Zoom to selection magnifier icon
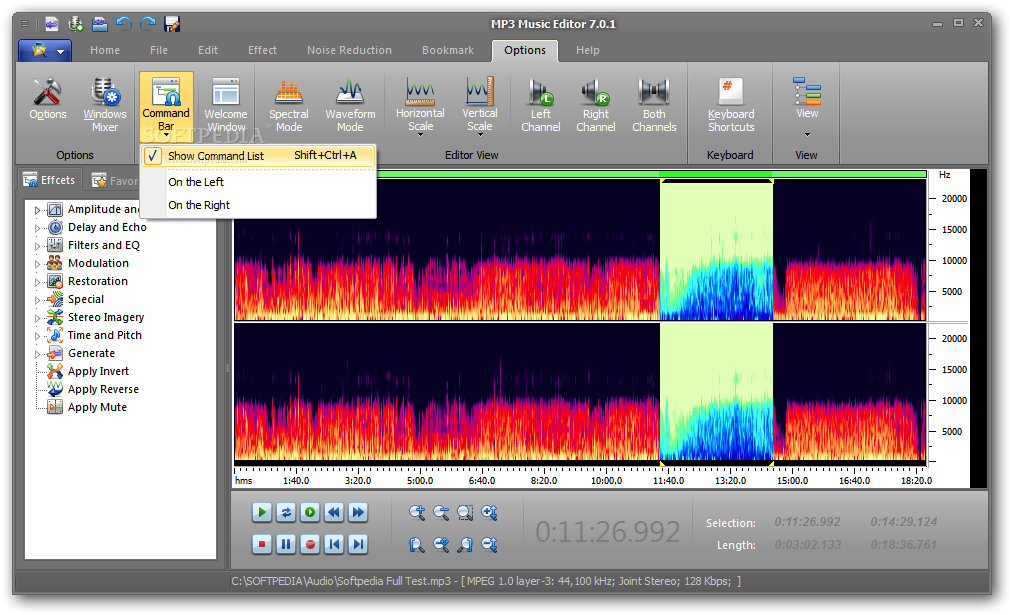Screen dimensions: 1012x615 [x=465, y=512]
